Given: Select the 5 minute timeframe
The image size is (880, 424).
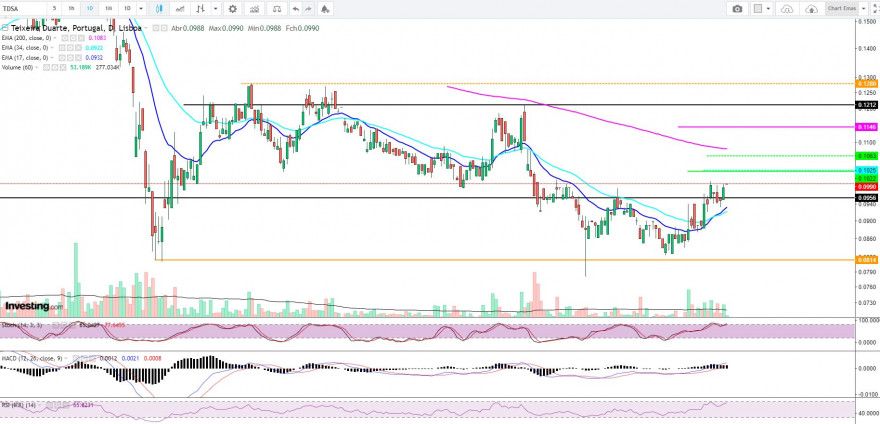Looking at the screenshot, I should coord(54,9).
